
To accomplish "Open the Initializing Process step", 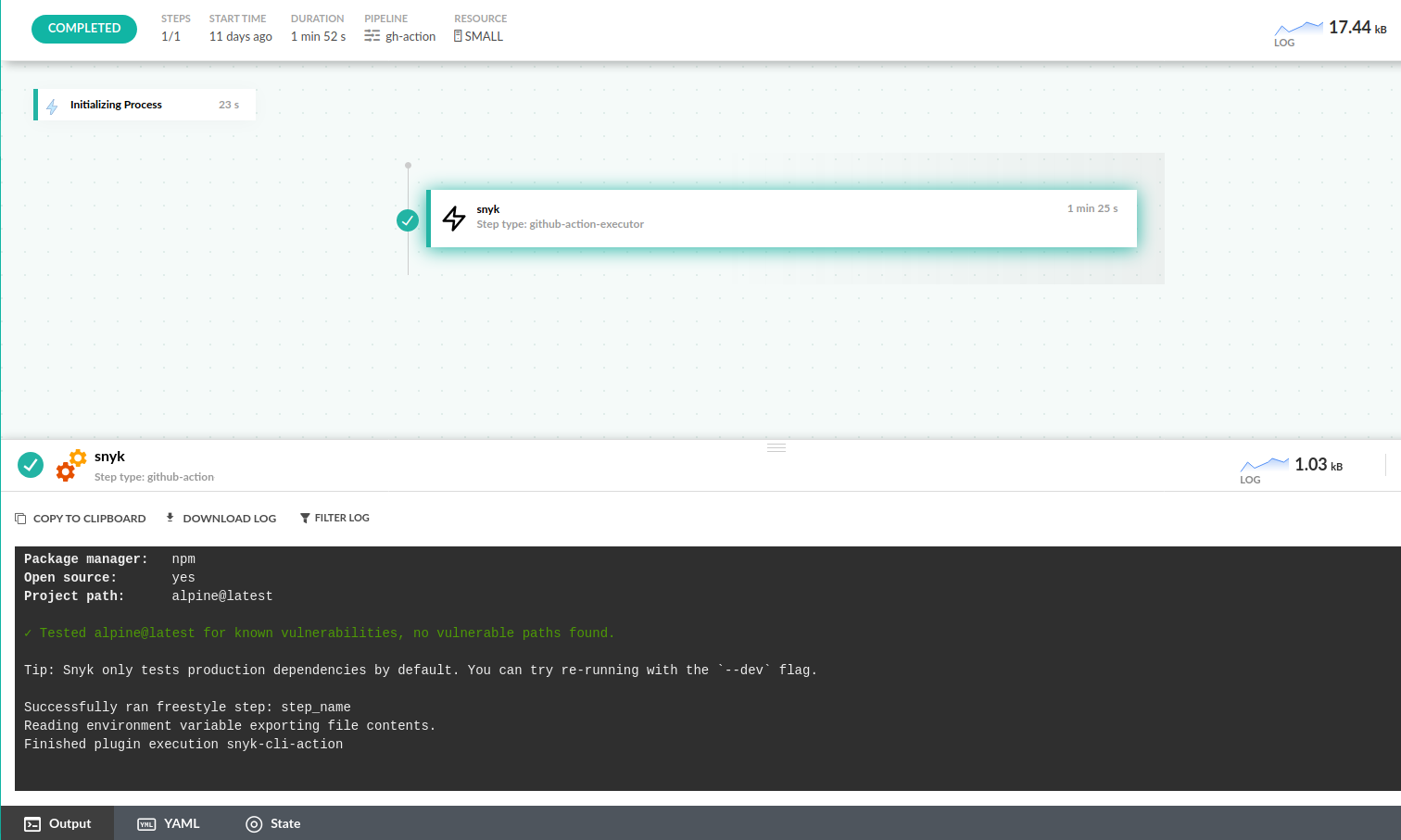I will [145, 105].
